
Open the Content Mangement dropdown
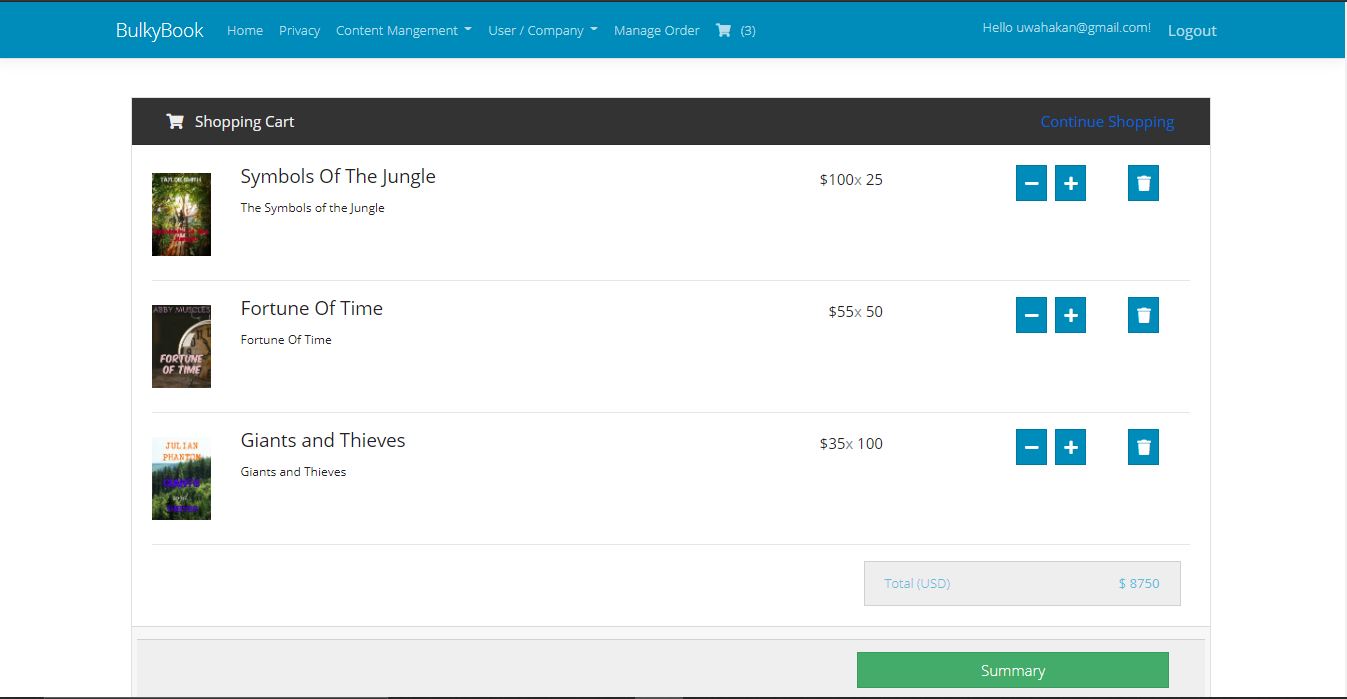(x=403, y=30)
